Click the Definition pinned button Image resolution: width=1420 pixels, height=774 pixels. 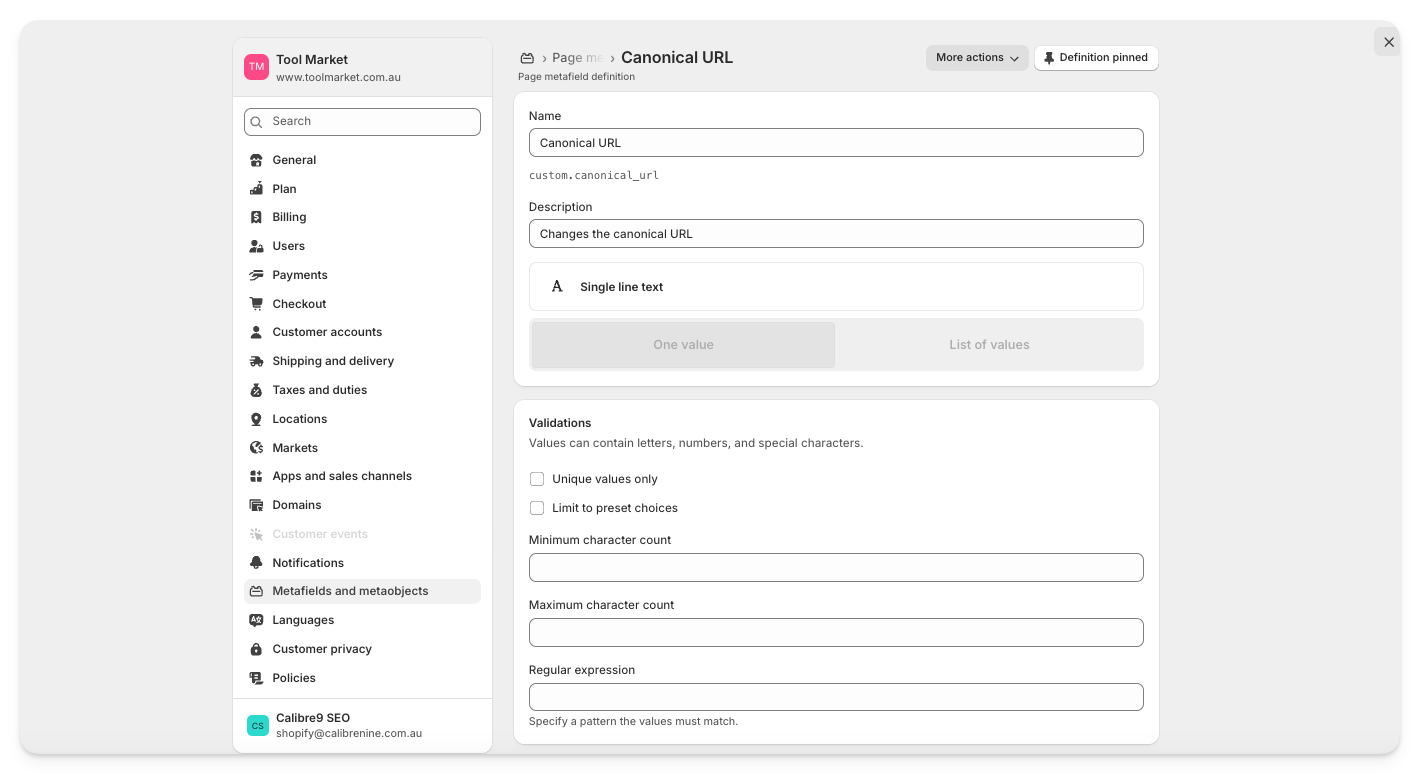[1096, 58]
